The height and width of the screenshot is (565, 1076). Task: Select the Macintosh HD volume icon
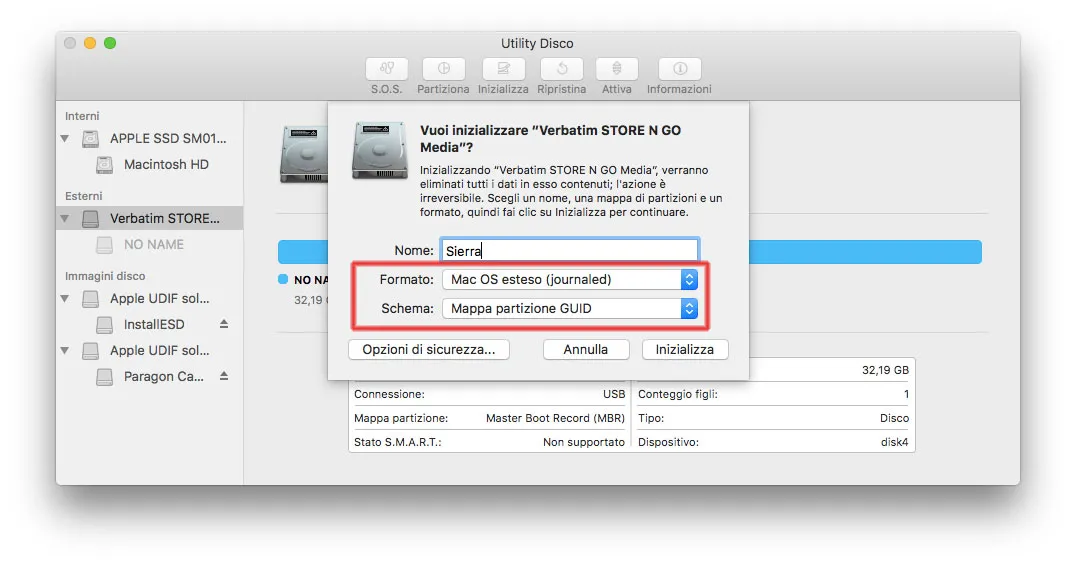(x=104, y=165)
